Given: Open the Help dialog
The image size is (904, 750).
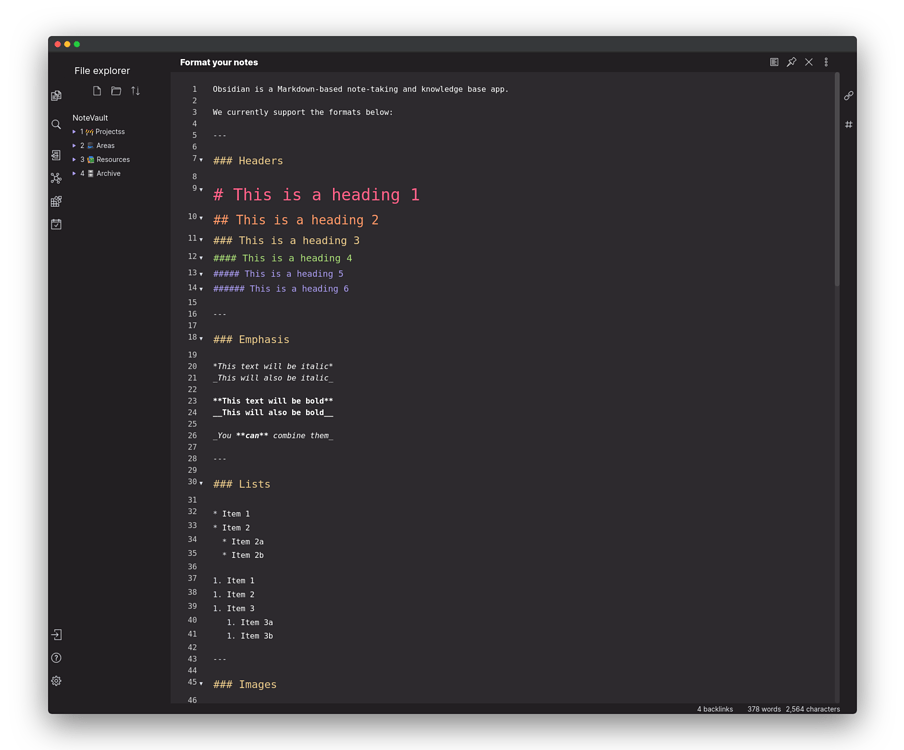Looking at the screenshot, I should point(56,657).
